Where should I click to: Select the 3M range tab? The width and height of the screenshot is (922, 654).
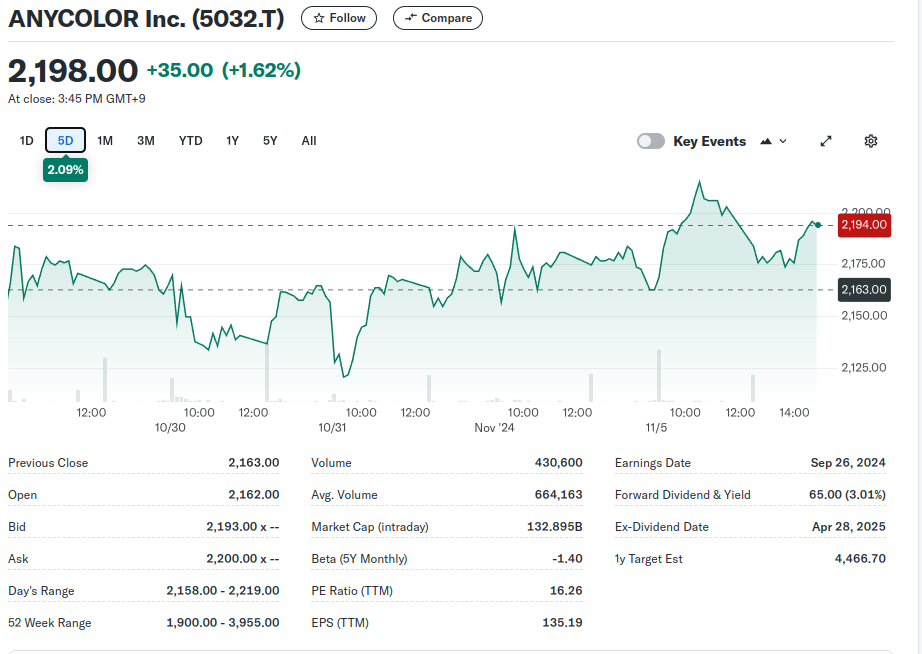[146, 141]
